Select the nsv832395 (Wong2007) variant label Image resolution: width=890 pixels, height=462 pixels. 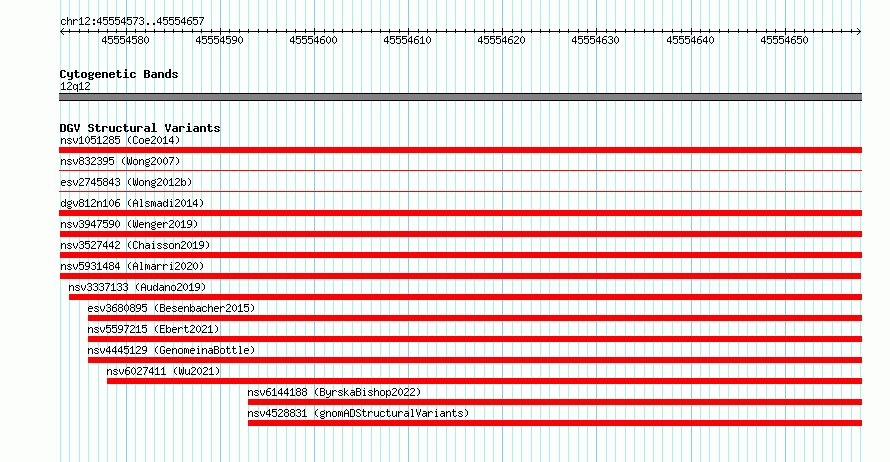coord(120,161)
